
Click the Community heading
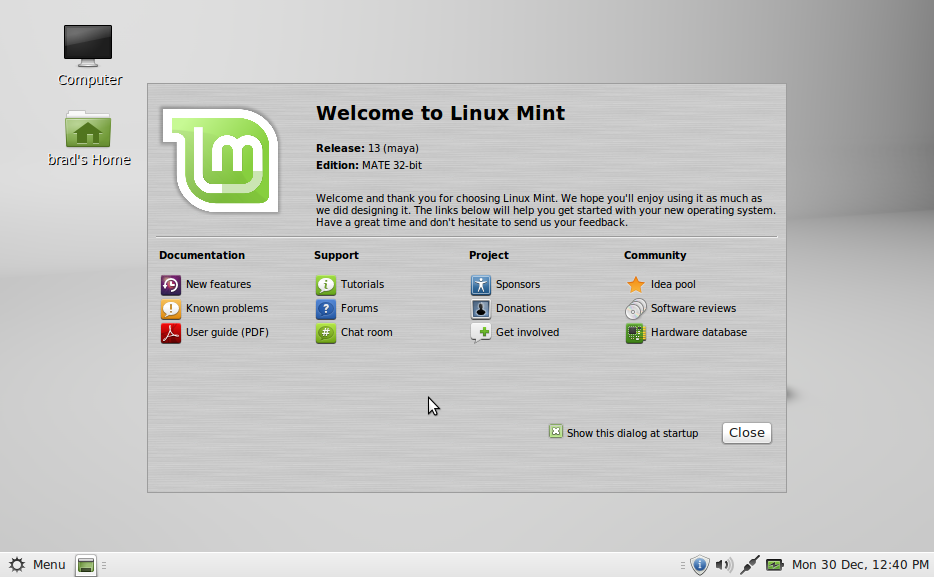655,255
